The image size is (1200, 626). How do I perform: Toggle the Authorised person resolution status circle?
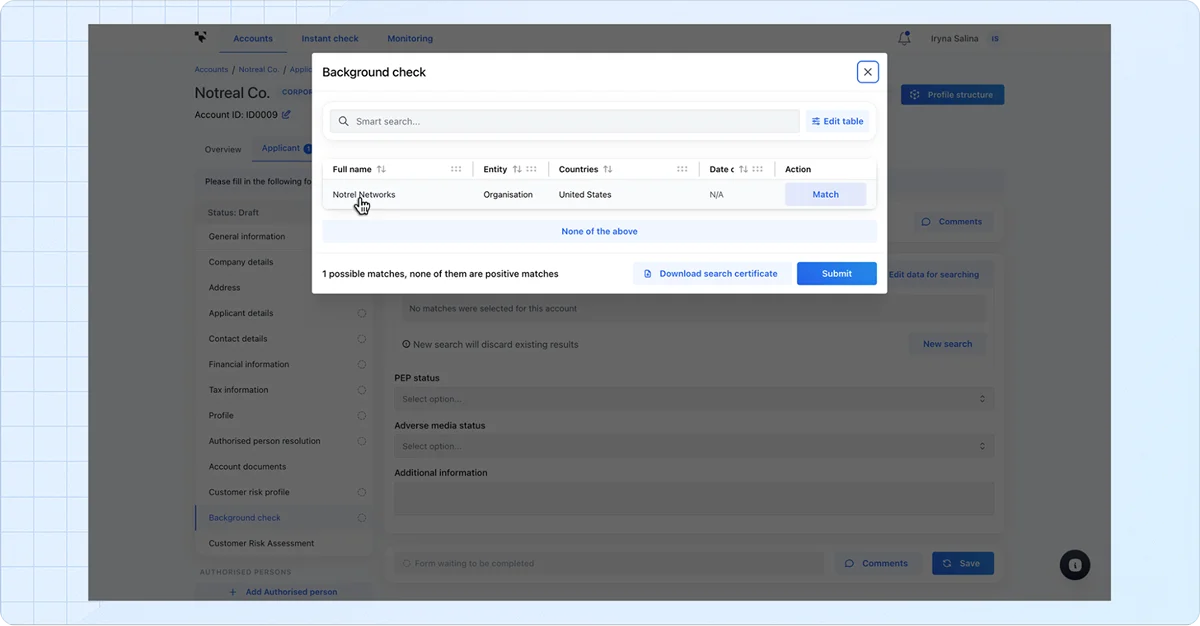tap(362, 441)
